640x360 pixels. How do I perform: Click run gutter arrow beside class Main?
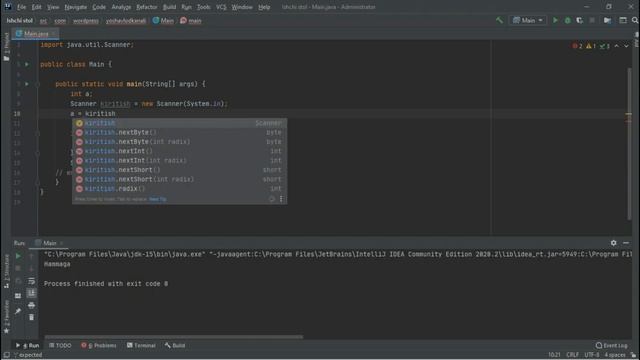(27, 64)
